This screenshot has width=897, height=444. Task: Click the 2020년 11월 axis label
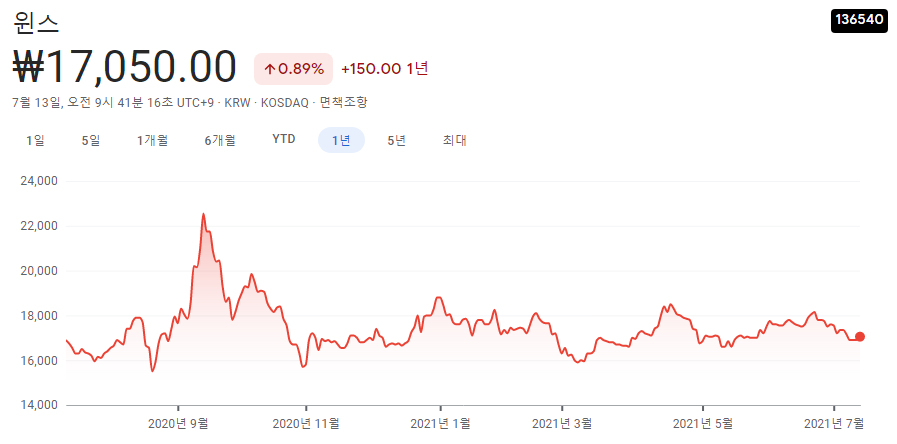[x=306, y=423]
